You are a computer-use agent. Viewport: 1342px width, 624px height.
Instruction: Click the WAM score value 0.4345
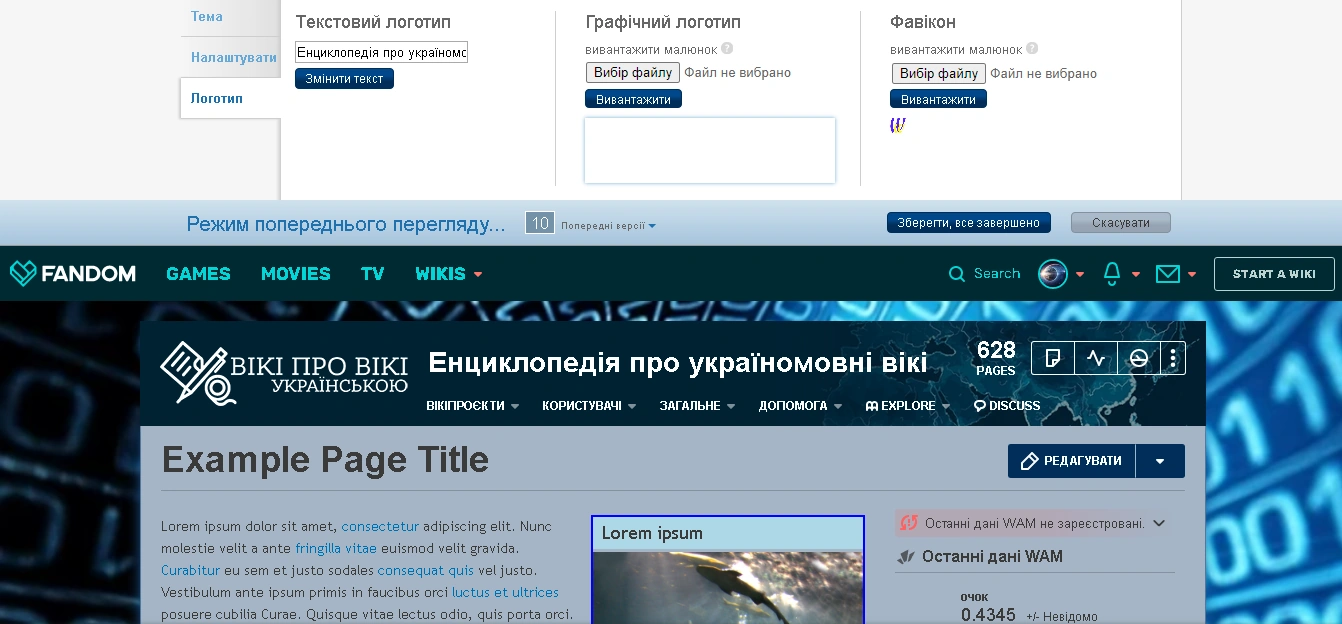988,615
